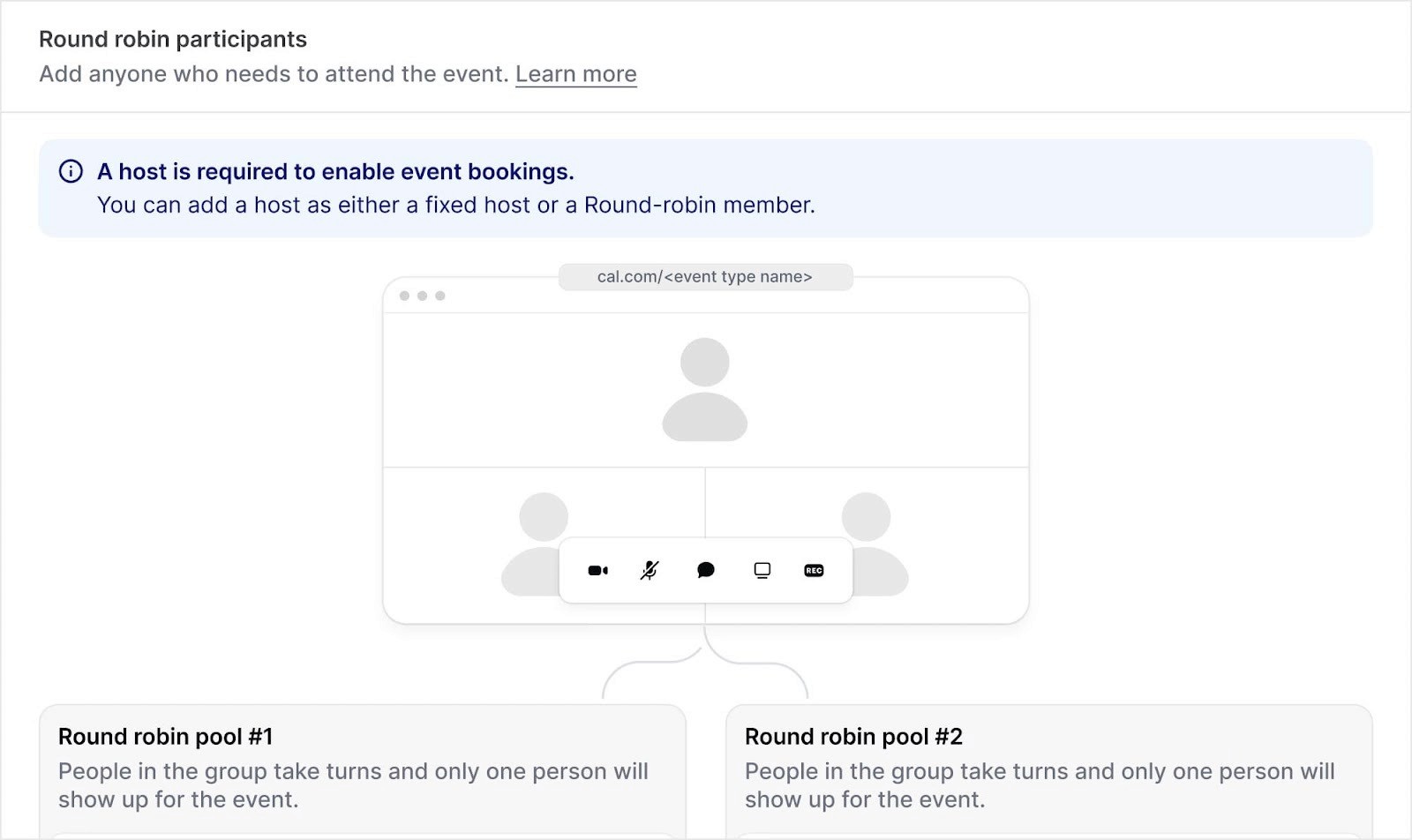Image resolution: width=1412 pixels, height=840 pixels.
Task: Click the main speaker avatar placeholder
Action: [x=703, y=388]
